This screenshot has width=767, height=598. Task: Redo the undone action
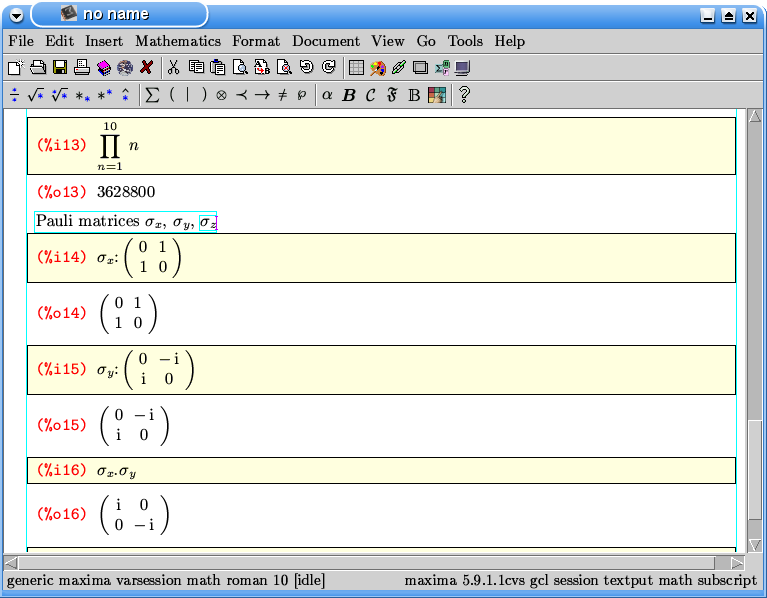coord(329,67)
